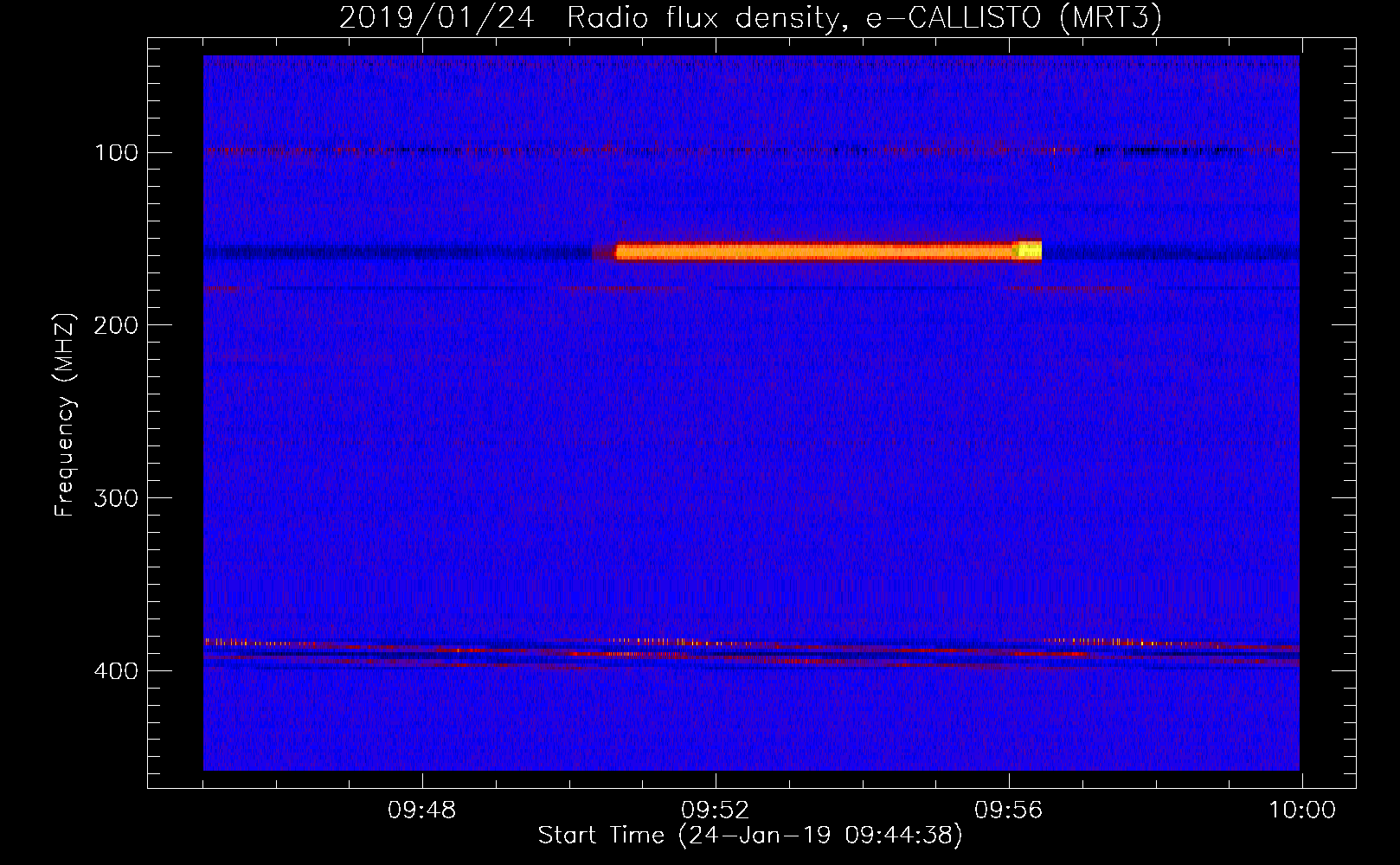Click the 100 frequency tick label

point(116,153)
